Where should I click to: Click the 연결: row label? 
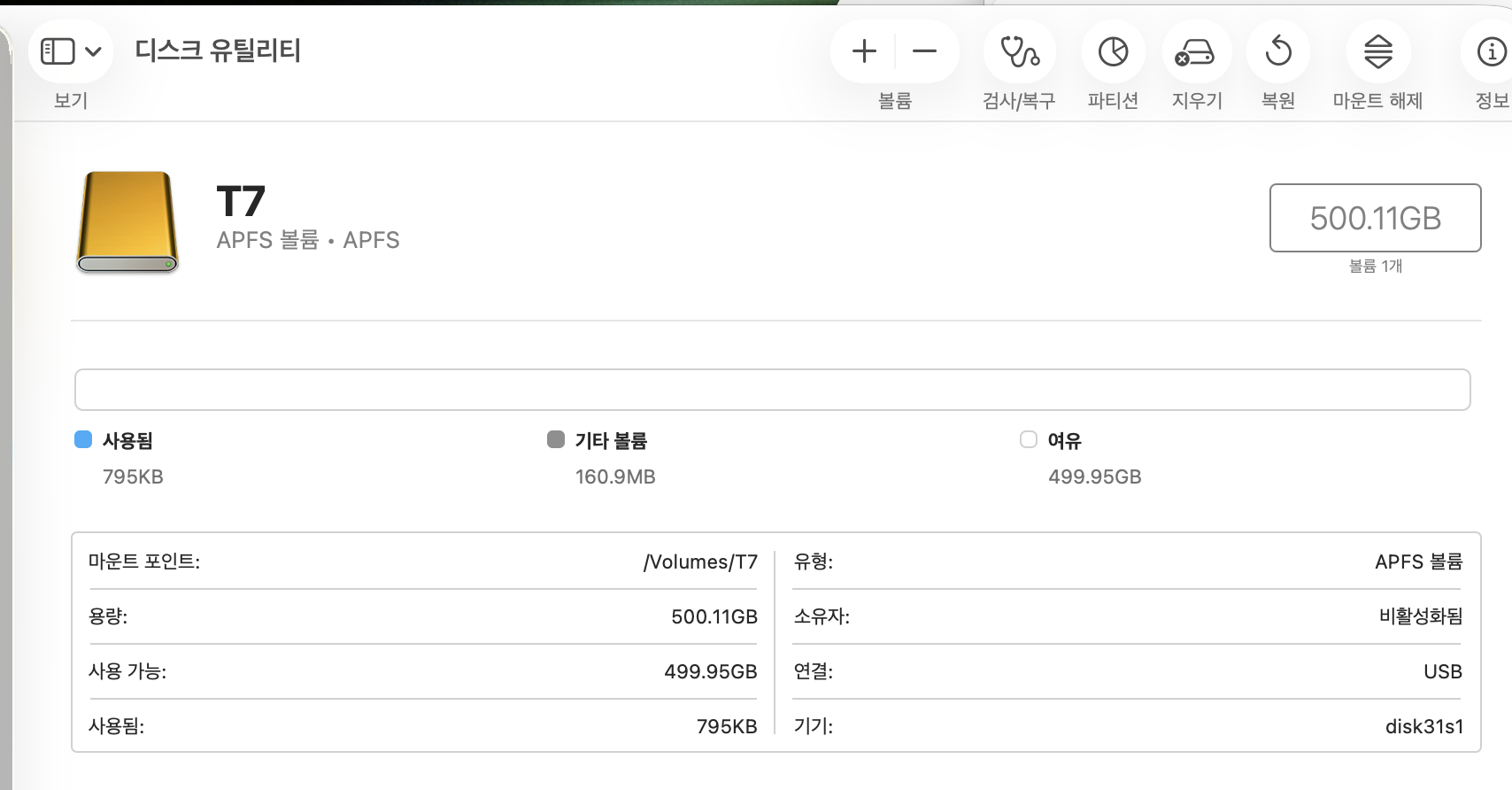pos(814,671)
